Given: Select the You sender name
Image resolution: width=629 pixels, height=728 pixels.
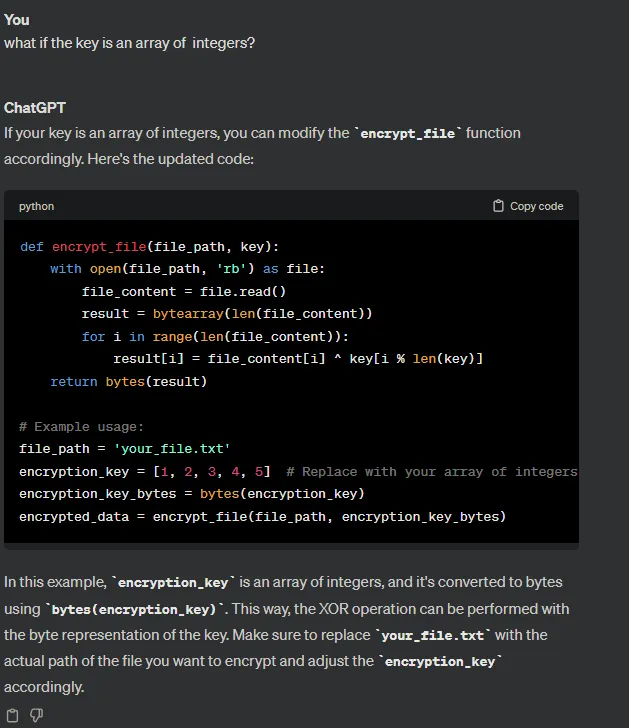Looking at the screenshot, I should coord(17,20).
